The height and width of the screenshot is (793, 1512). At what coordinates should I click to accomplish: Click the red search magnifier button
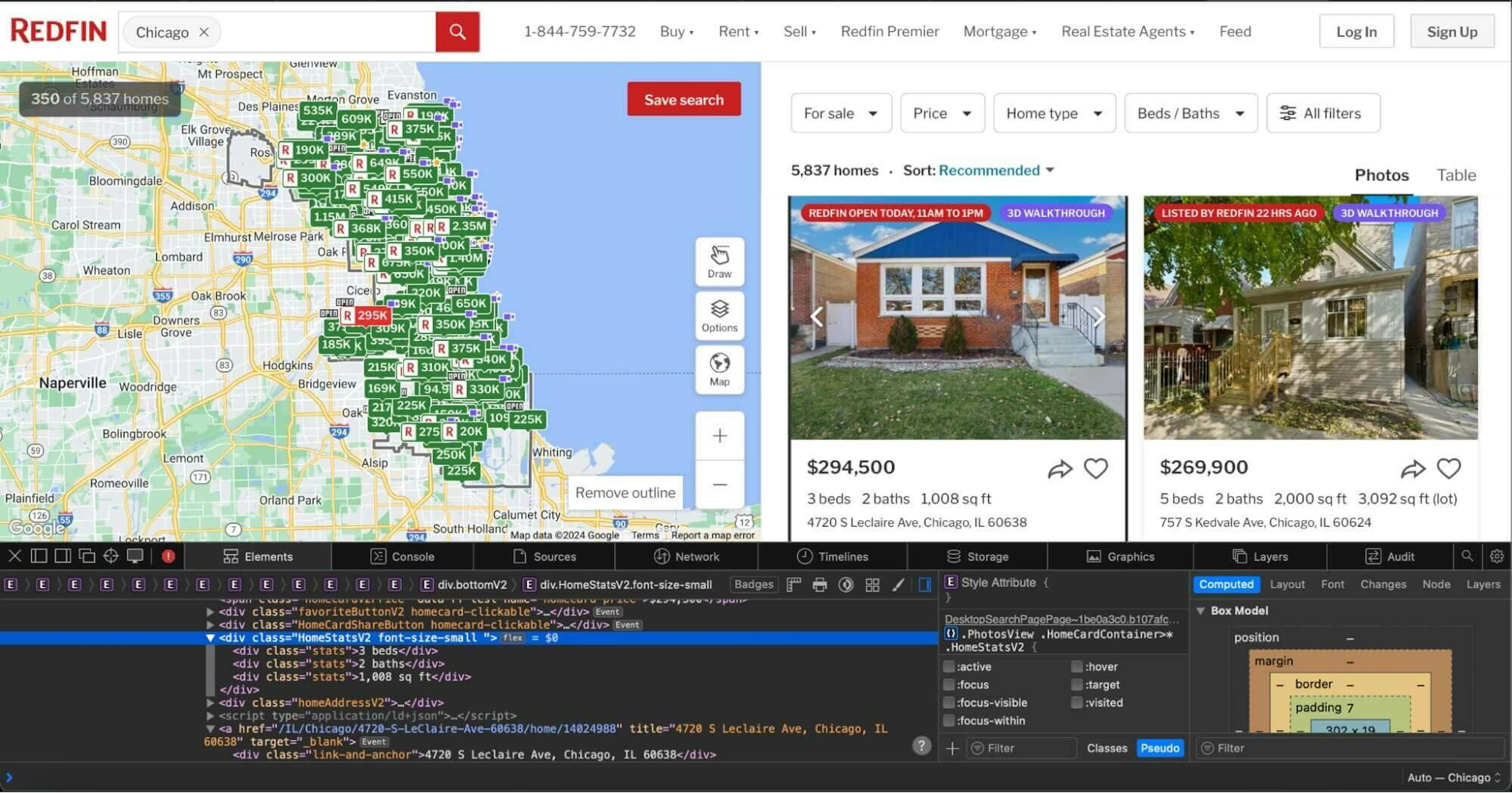[x=457, y=31]
